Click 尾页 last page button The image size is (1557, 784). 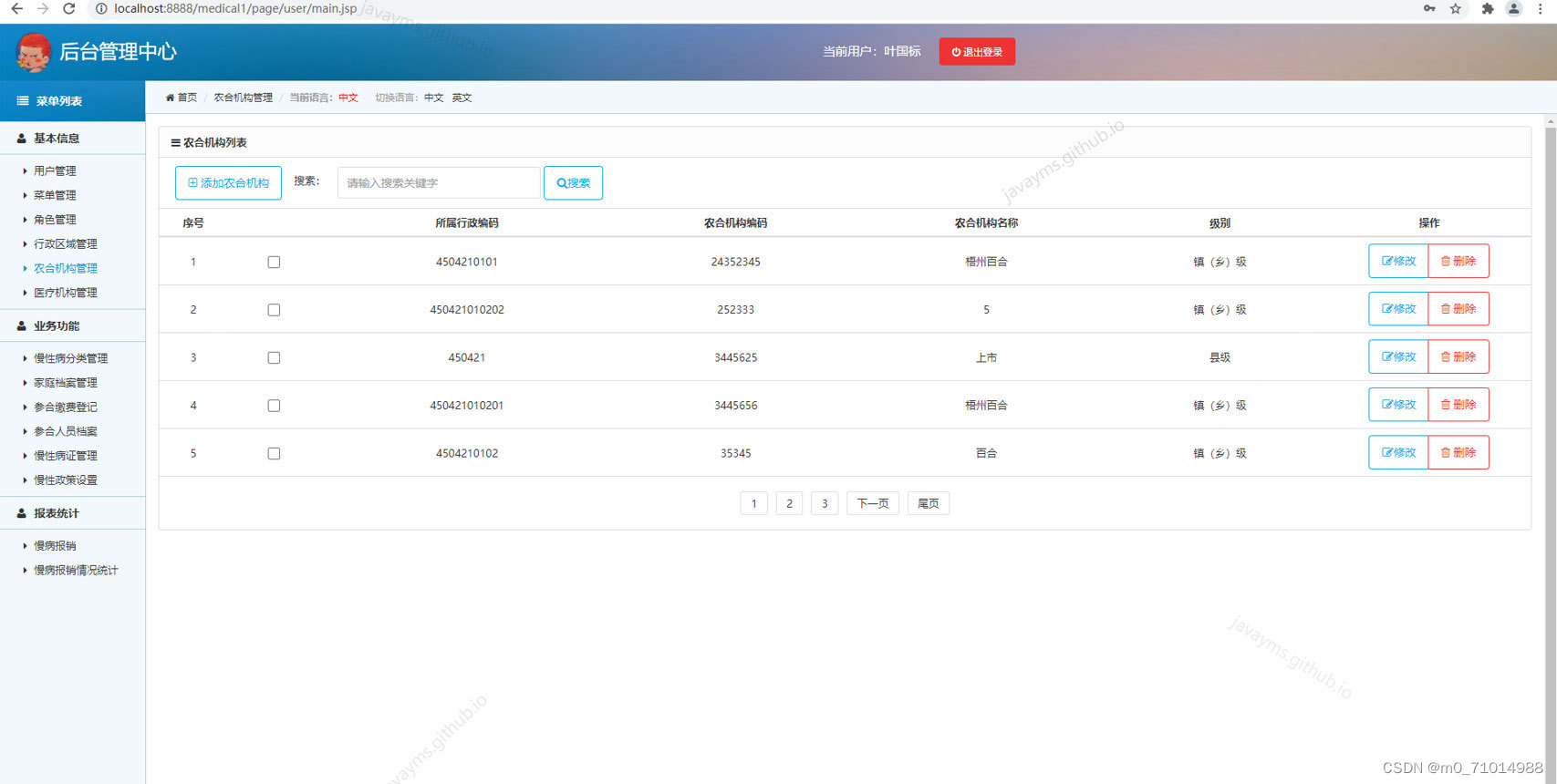pyautogui.click(x=929, y=503)
